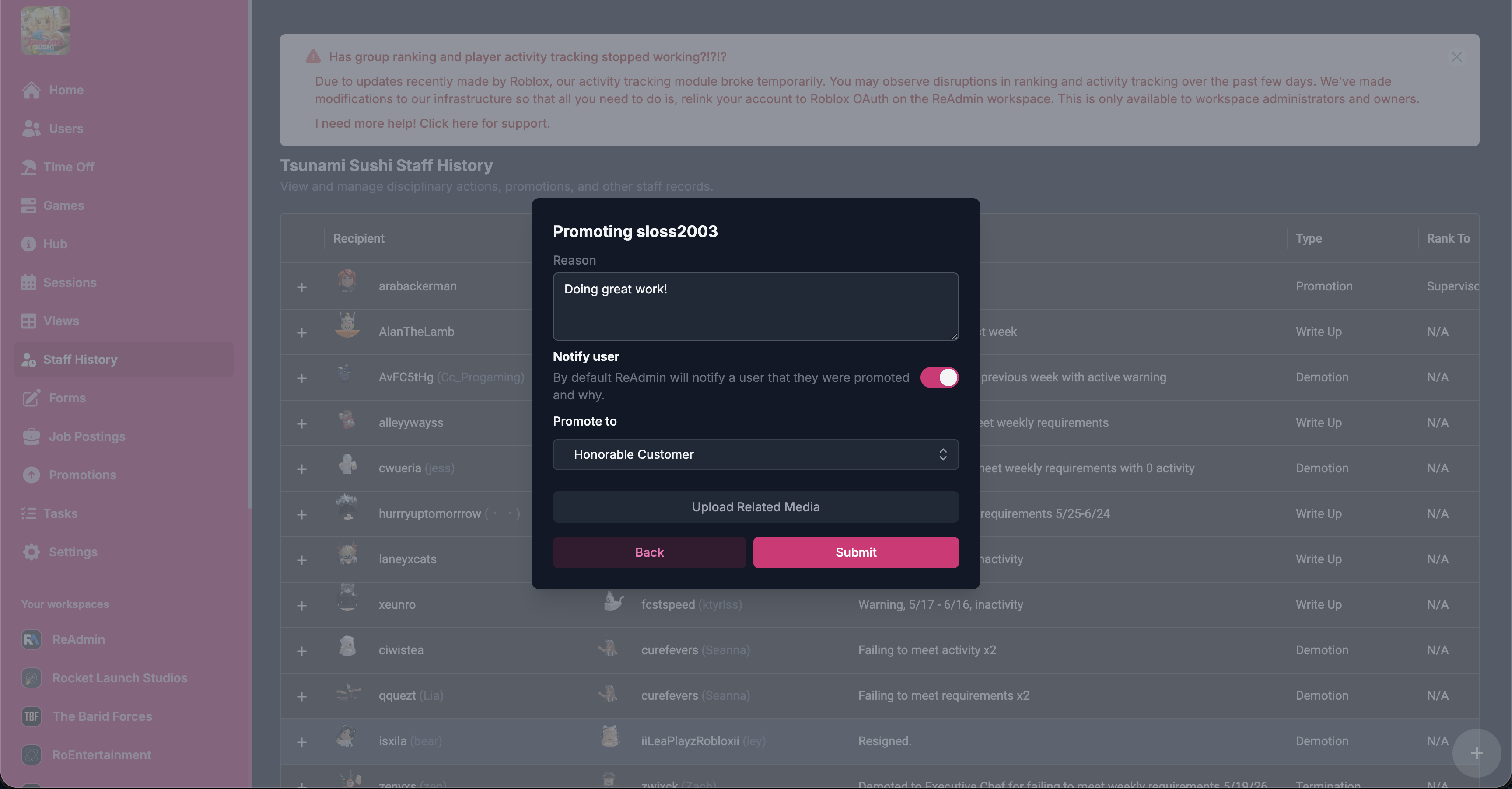Click fcstspeed in the xeunro row
This screenshot has width=1512, height=789.
(x=668, y=605)
